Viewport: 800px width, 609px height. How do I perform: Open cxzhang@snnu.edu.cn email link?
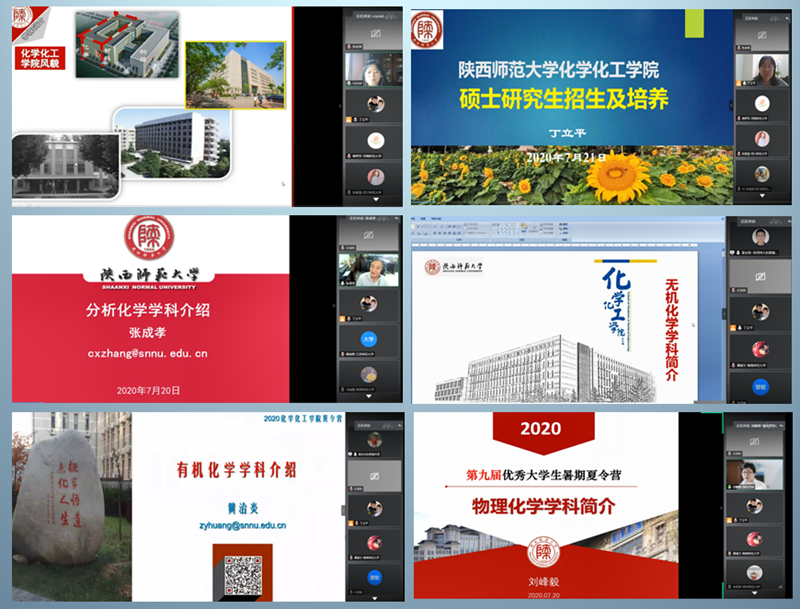147,353
